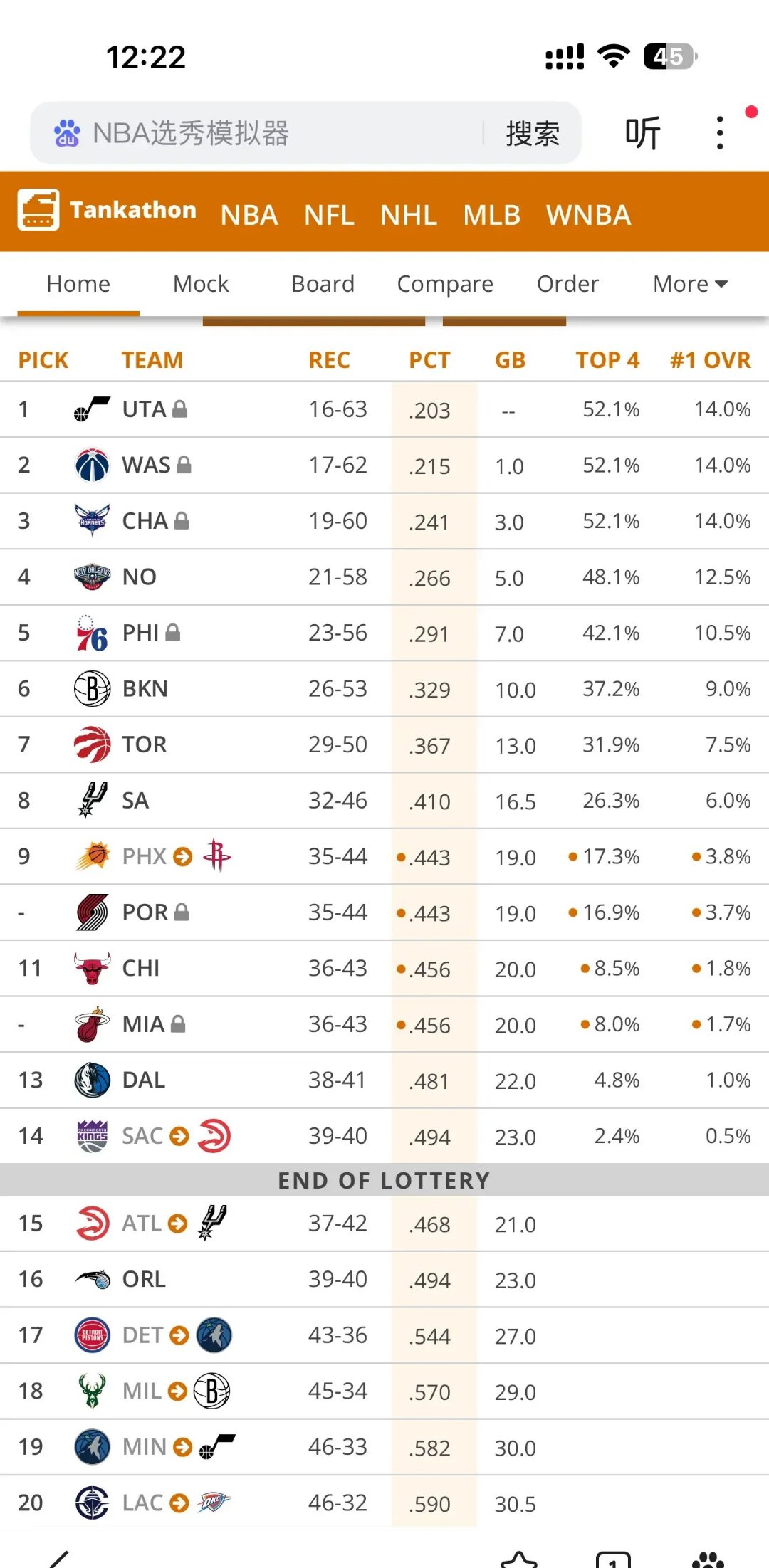
Task: Go to the NFL section
Action: point(329,215)
